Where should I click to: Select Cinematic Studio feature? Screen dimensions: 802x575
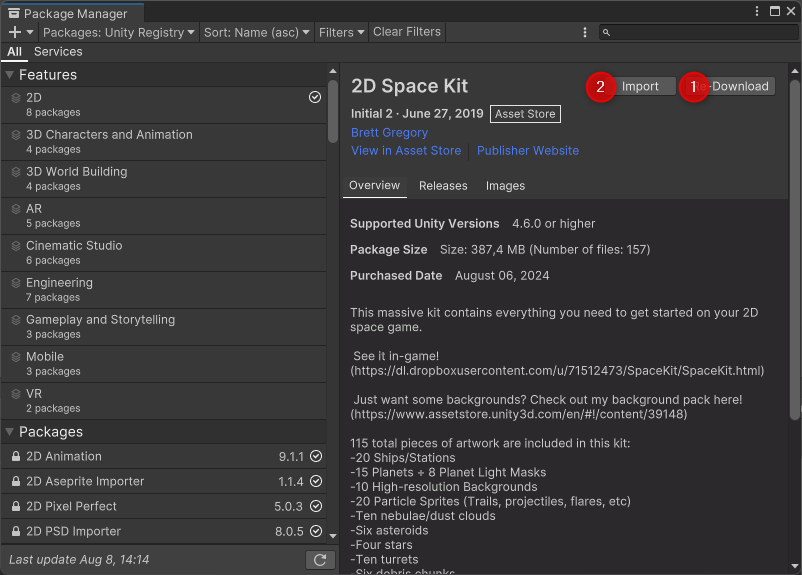tap(164, 253)
